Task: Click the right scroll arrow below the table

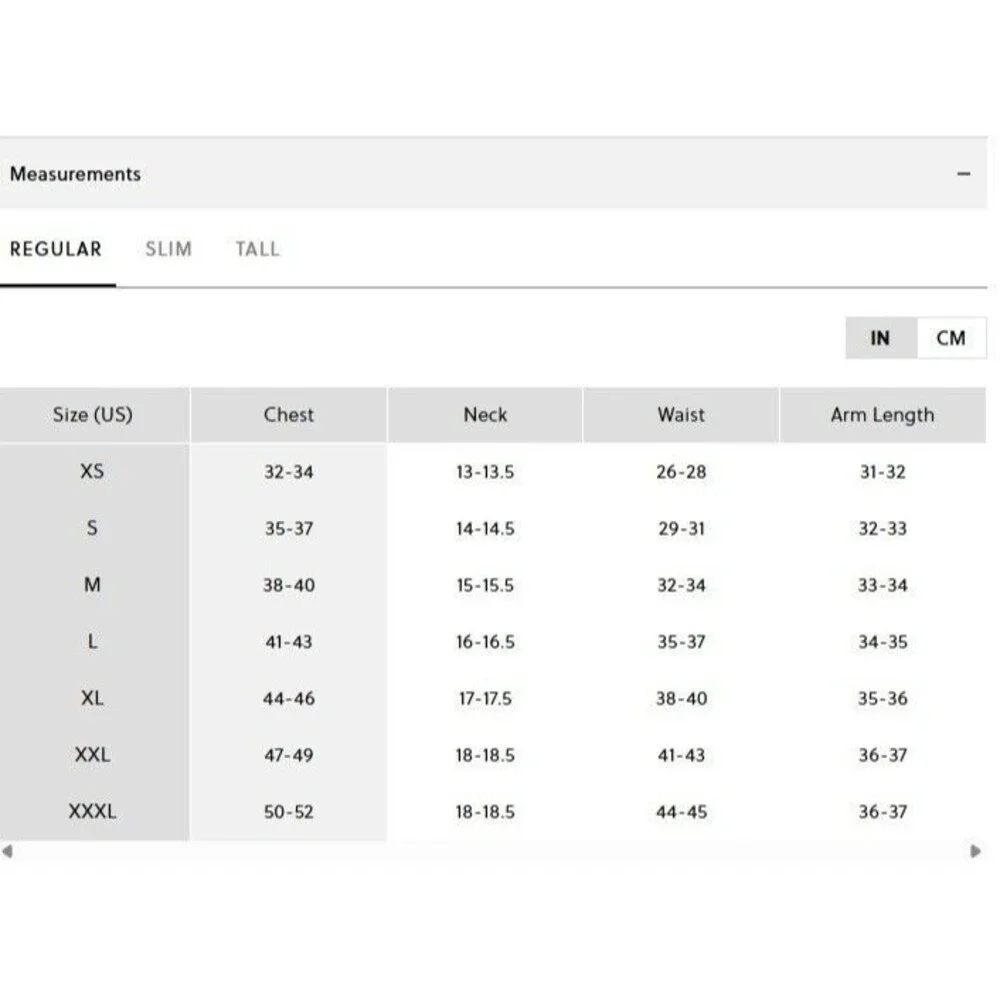Action: [x=975, y=851]
